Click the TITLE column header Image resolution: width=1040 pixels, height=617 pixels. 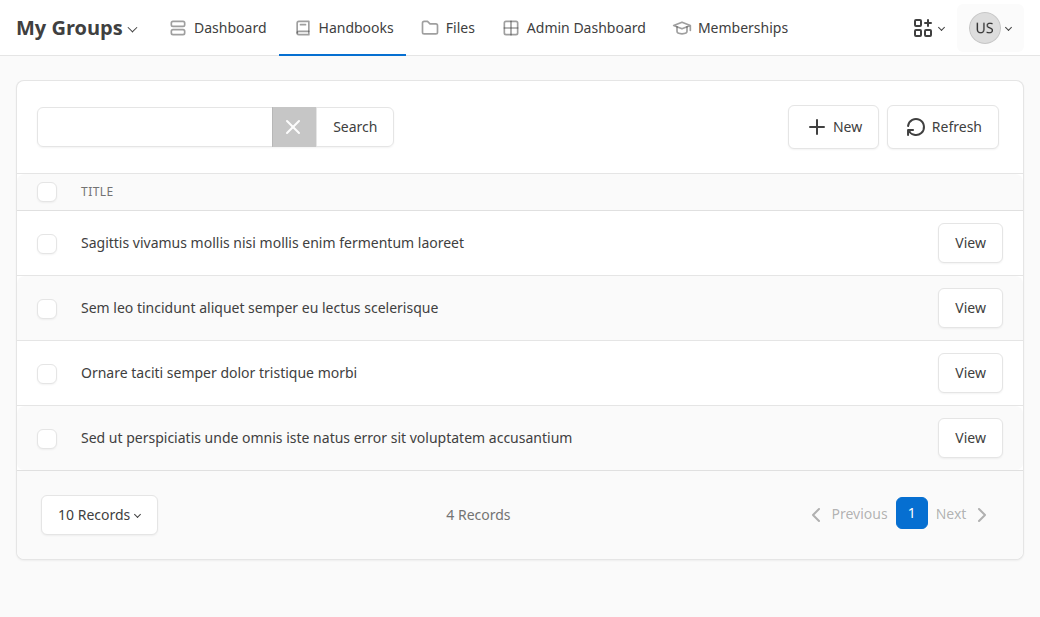pyautogui.click(x=97, y=192)
